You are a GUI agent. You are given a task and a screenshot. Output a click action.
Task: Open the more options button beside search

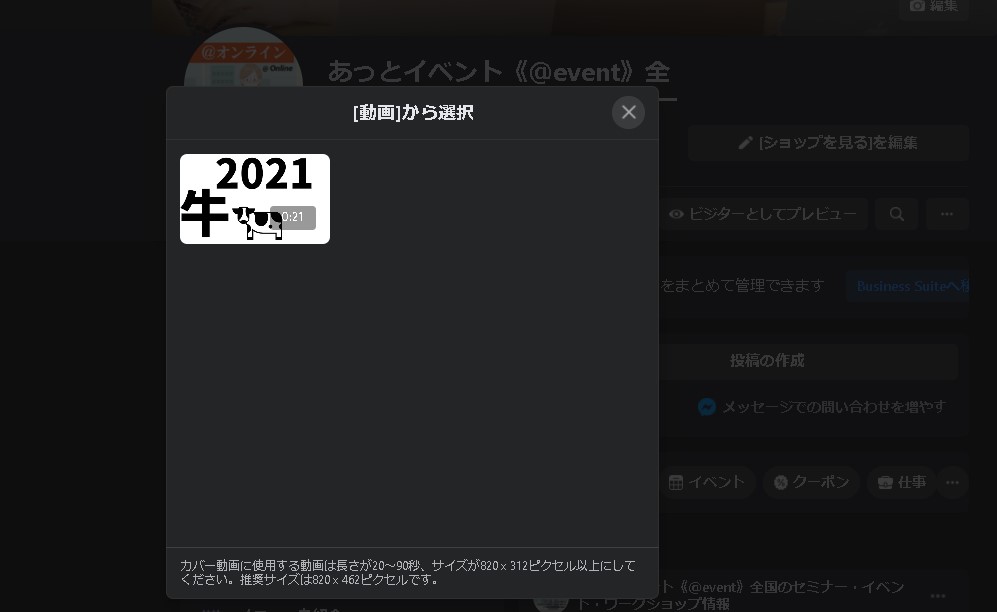tap(947, 214)
